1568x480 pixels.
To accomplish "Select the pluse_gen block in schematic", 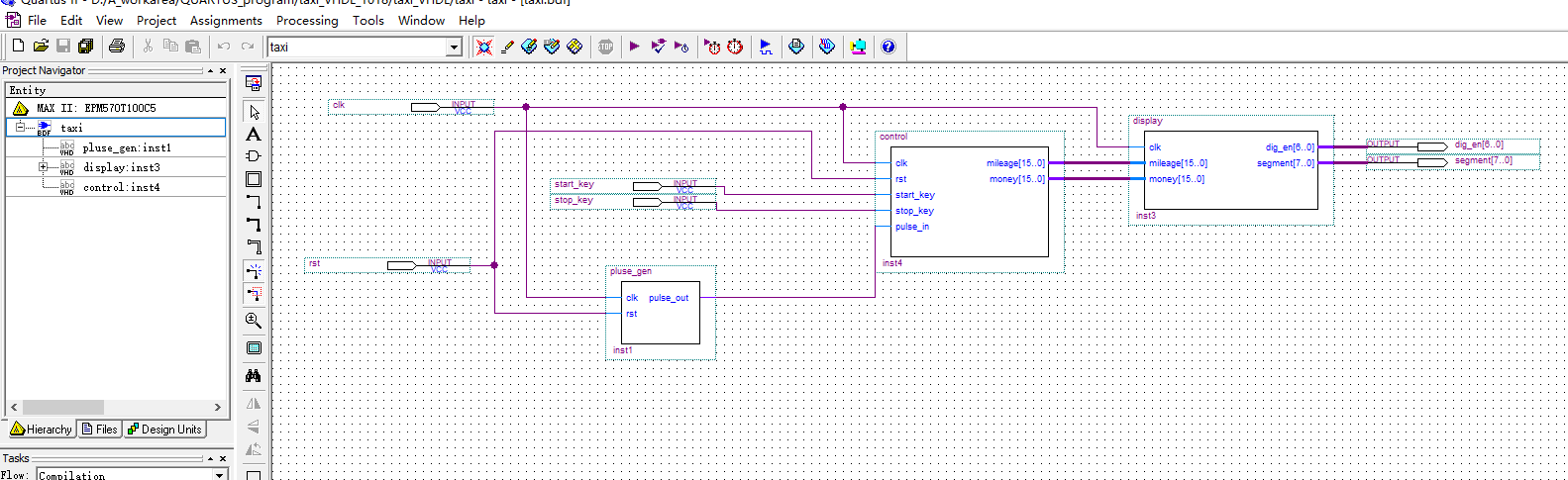I will 661,313.
